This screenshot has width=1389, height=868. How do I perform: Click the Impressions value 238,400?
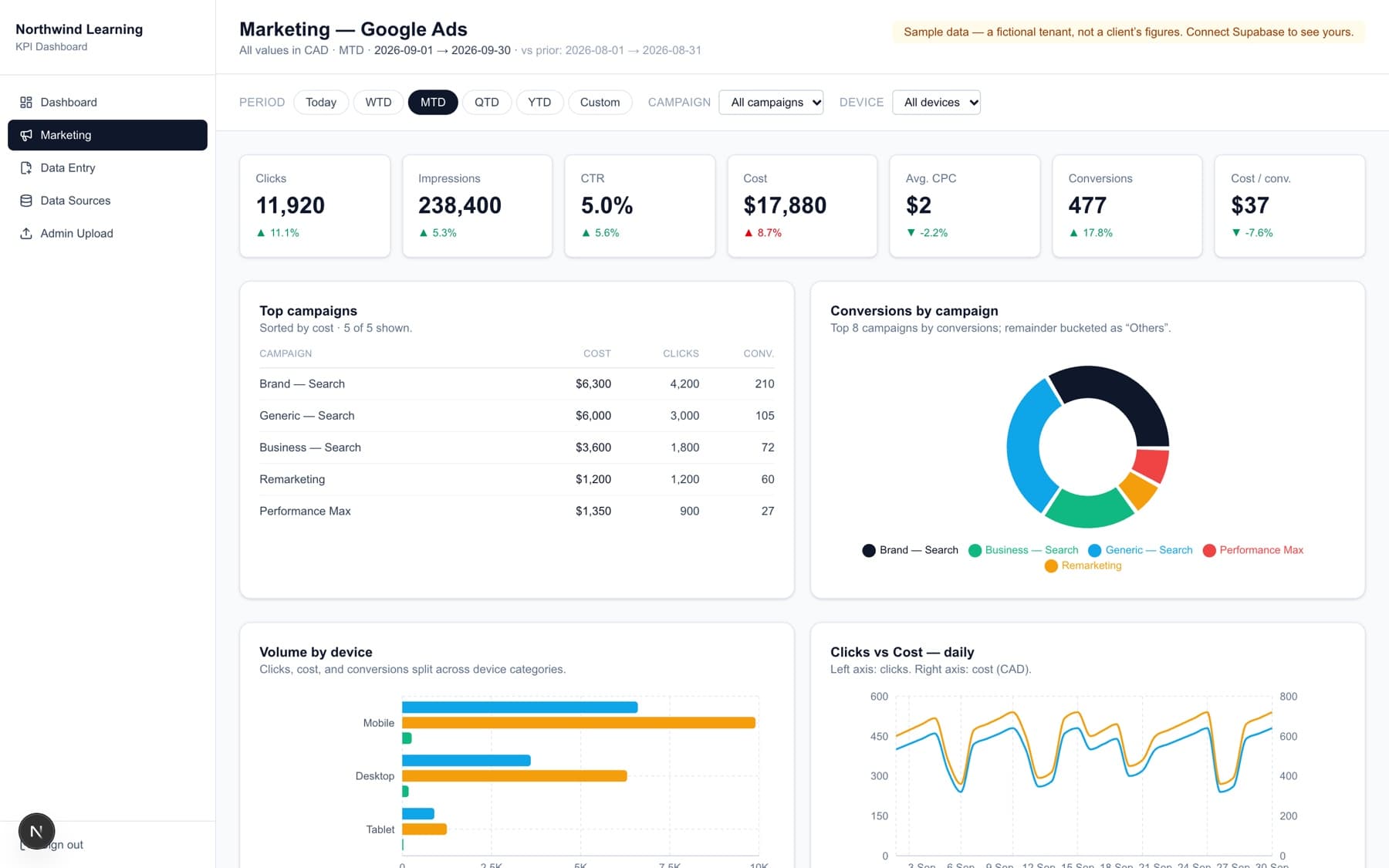click(460, 205)
